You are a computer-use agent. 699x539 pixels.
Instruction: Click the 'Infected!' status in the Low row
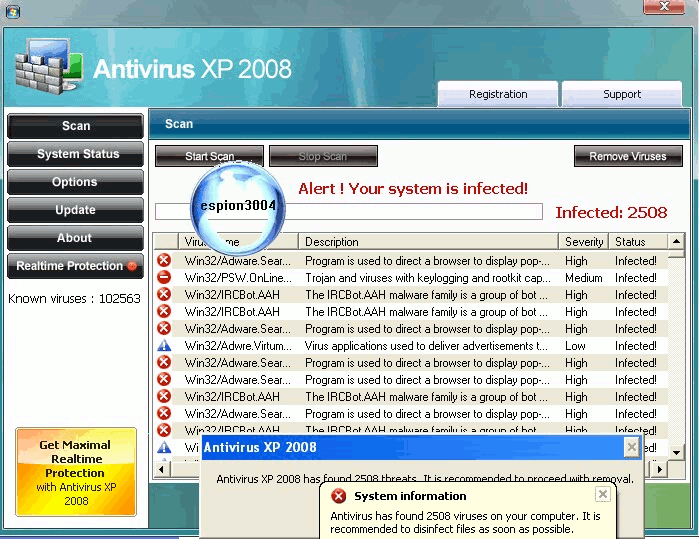tap(636, 346)
